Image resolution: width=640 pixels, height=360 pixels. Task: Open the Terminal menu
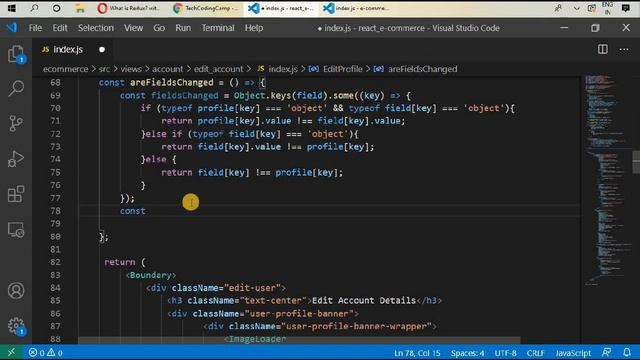(x=218, y=28)
